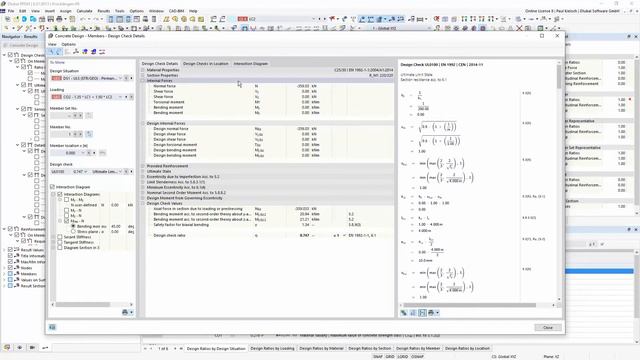Switch to Design Checks in Location tab
Image resolution: width=640 pixels, height=360 pixels.
[x=205, y=64]
